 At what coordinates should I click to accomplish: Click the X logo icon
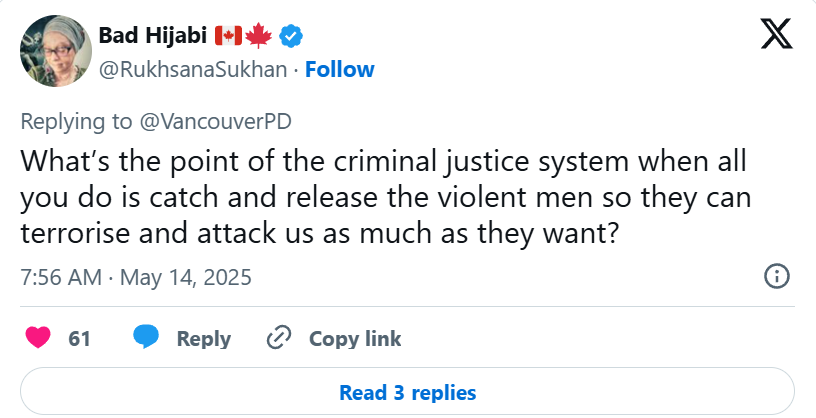tap(776, 37)
